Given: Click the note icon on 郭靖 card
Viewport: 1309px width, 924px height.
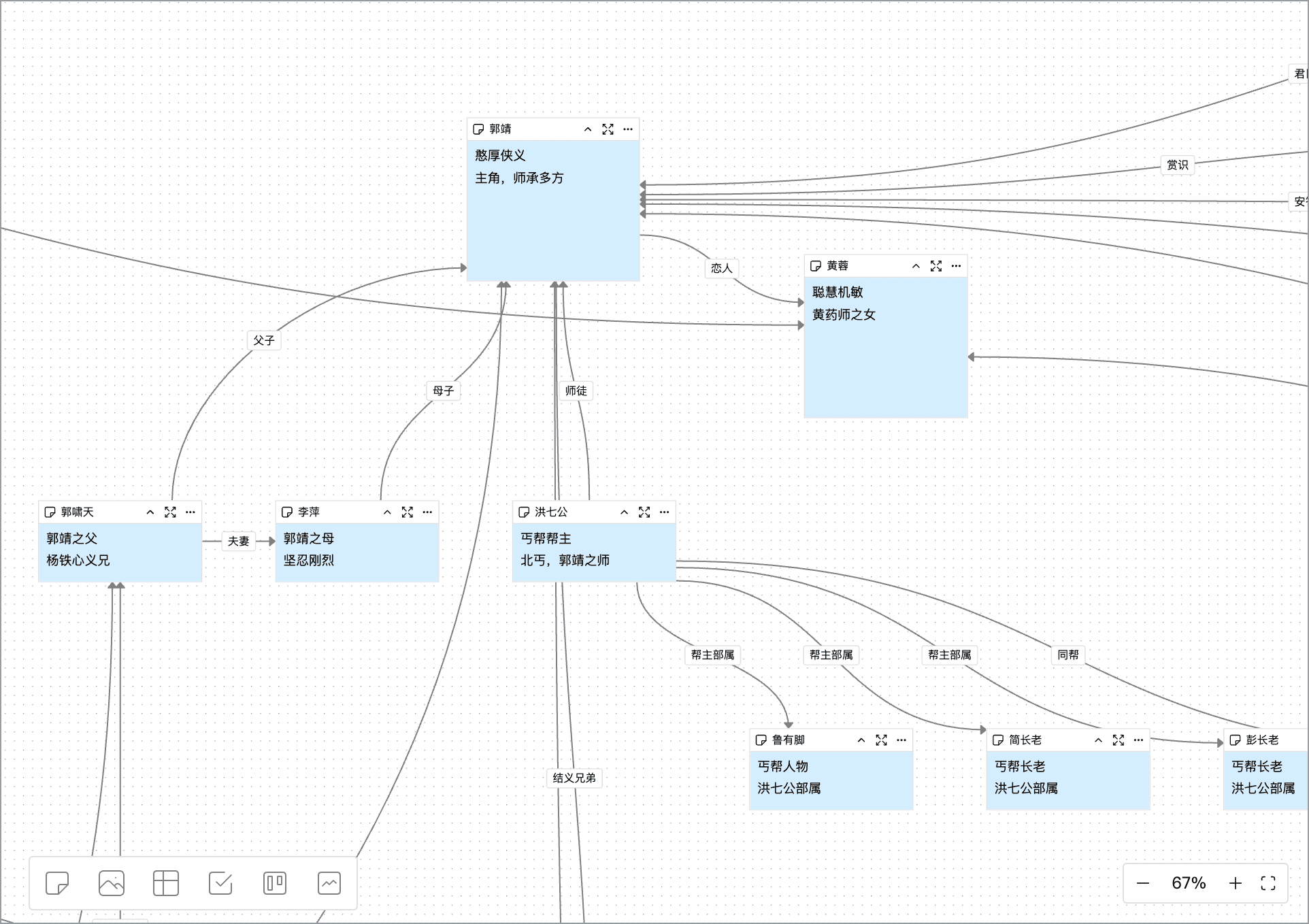Looking at the screenshot, I should click(478, 129).
